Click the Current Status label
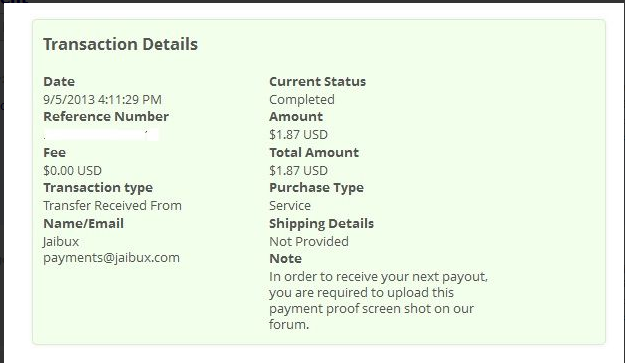 (317, 81)
